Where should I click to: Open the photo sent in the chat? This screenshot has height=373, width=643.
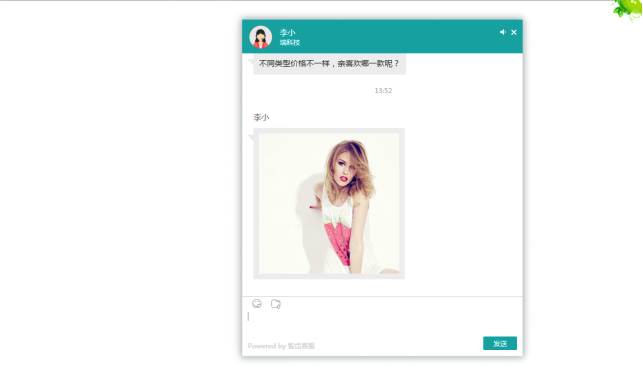tap(329, 203)
